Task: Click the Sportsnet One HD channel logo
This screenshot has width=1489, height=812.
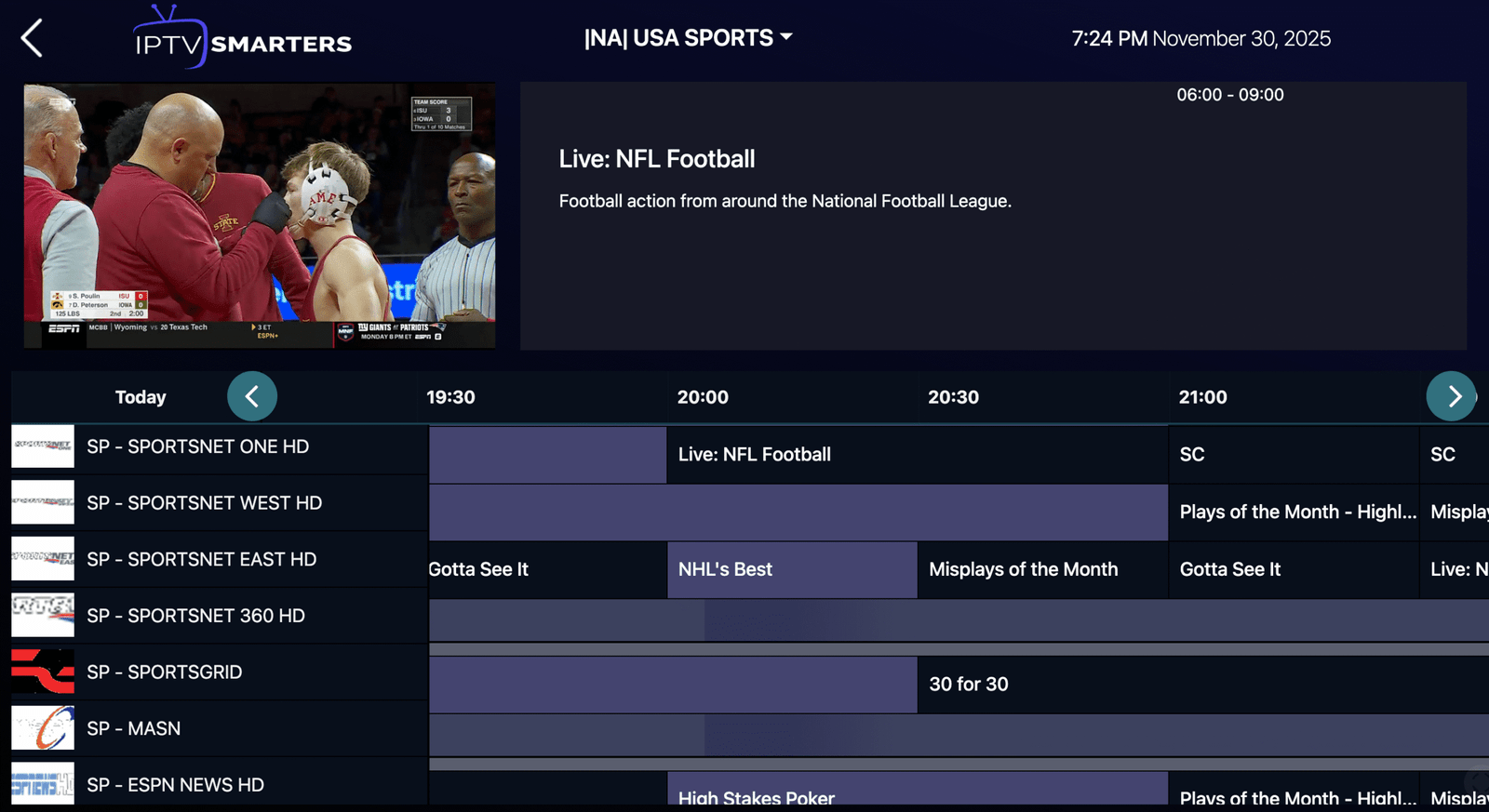Action: (43, 446)
